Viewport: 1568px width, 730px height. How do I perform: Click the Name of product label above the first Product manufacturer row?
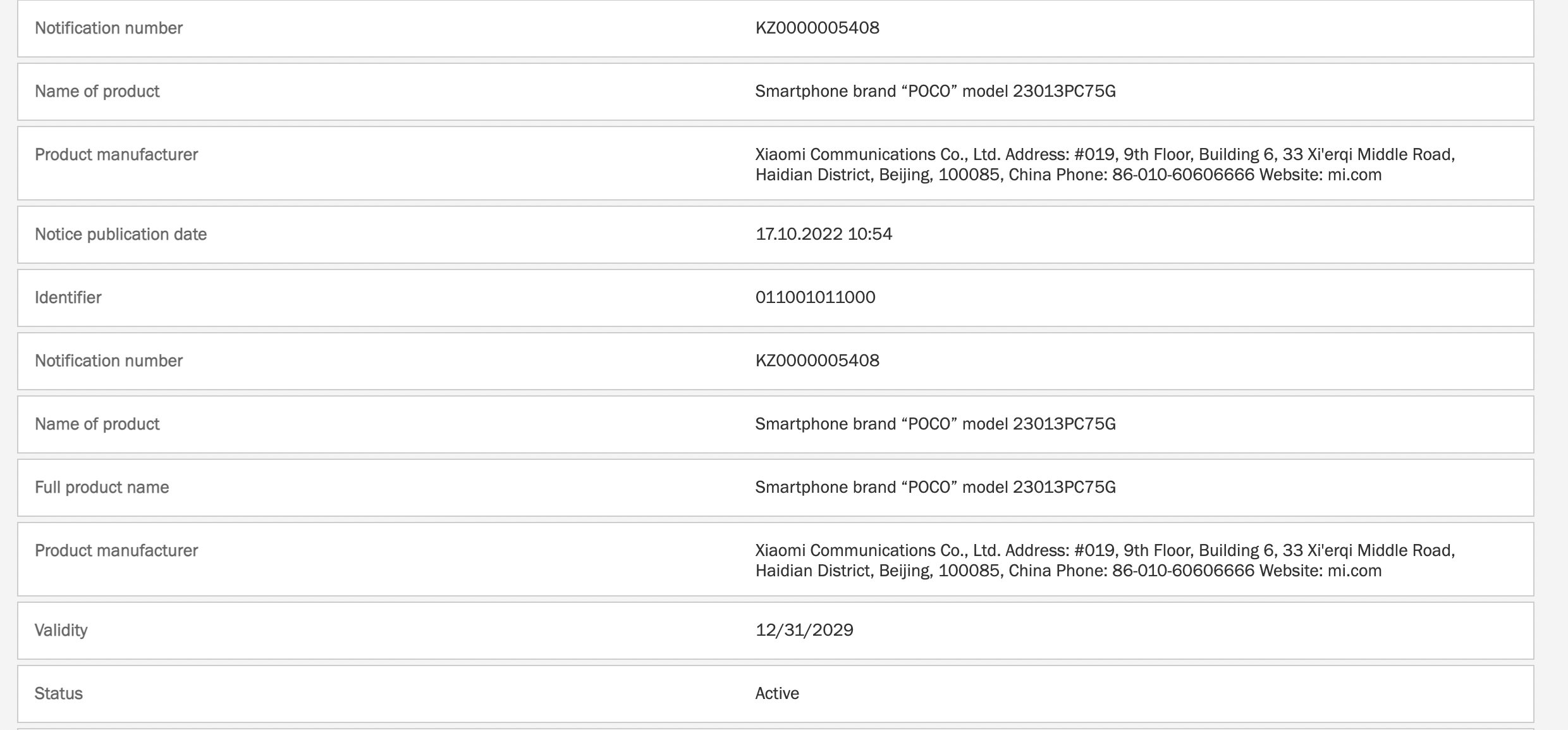[97, 91]
